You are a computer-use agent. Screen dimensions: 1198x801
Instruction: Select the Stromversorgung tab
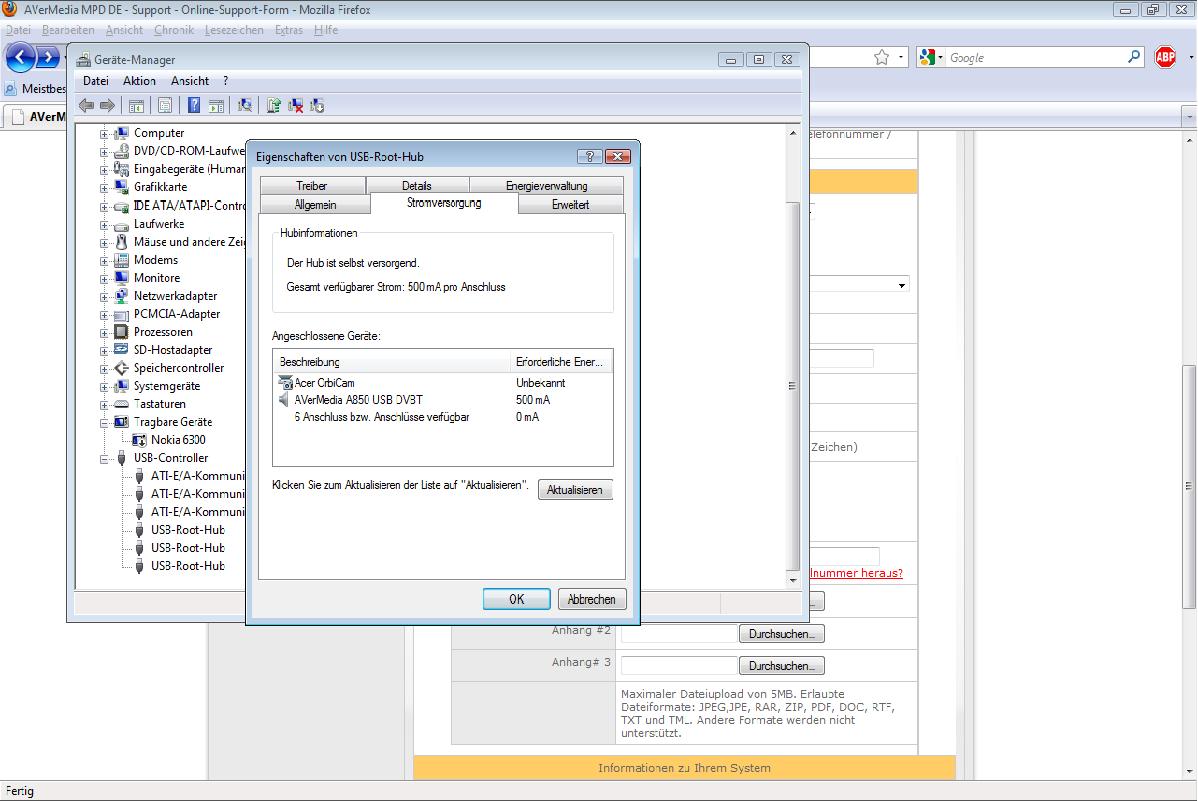(x=444, y=203)
